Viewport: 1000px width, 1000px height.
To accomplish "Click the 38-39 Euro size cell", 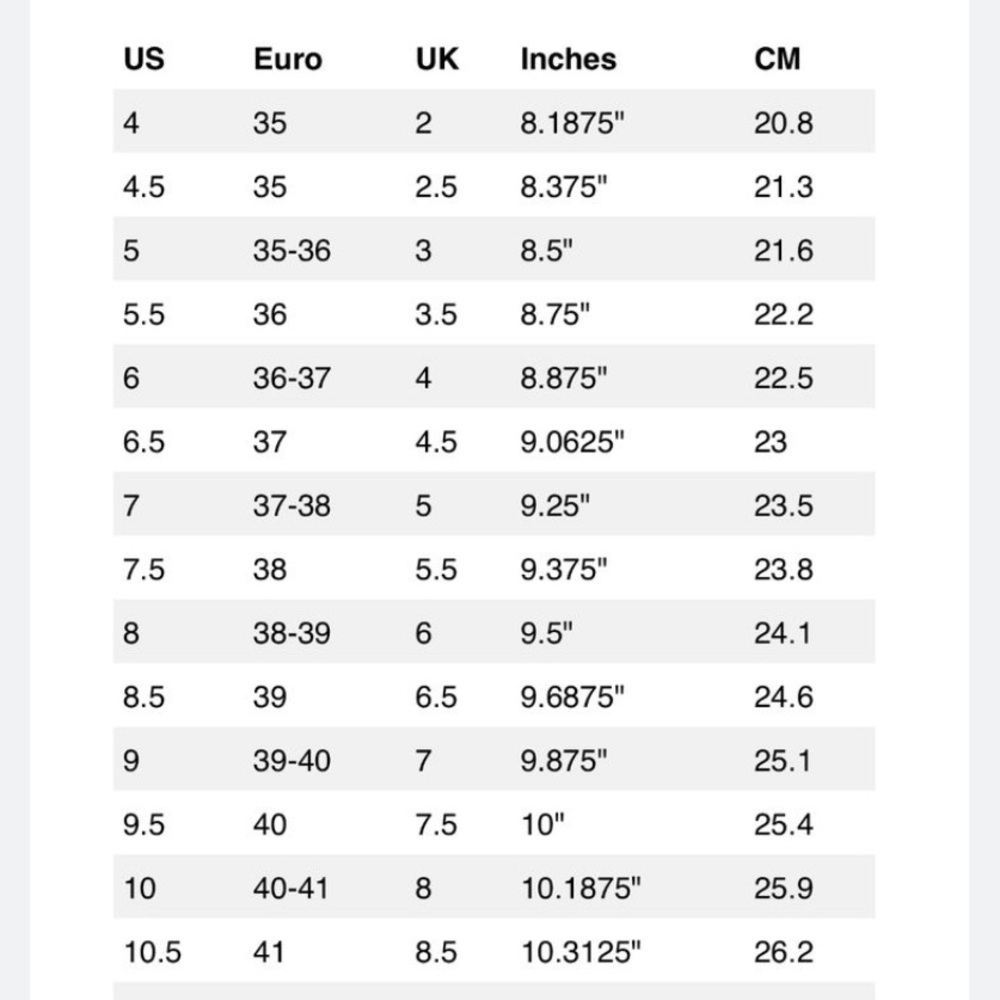I will pyautogui.click(x=291, y=633).
